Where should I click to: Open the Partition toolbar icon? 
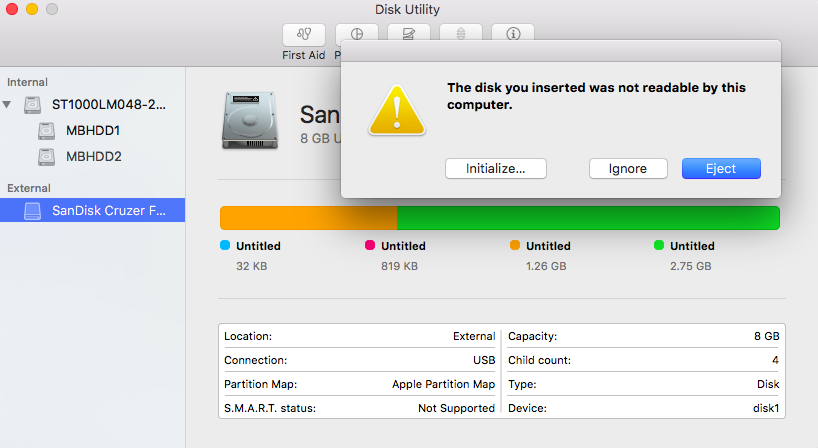pos(357,32)
